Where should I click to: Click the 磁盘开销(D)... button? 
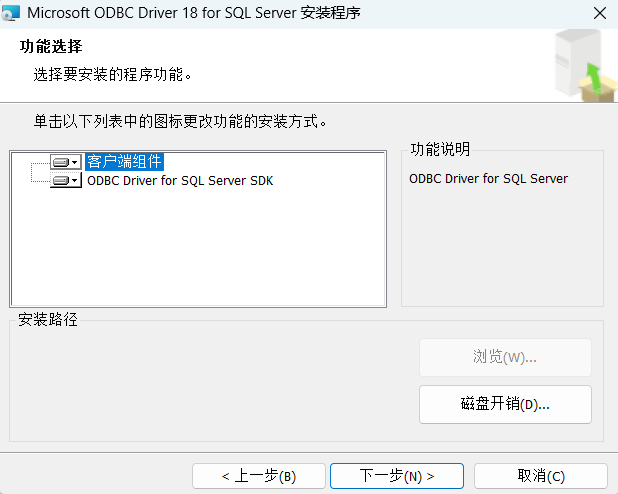click(x=505, y=405)
